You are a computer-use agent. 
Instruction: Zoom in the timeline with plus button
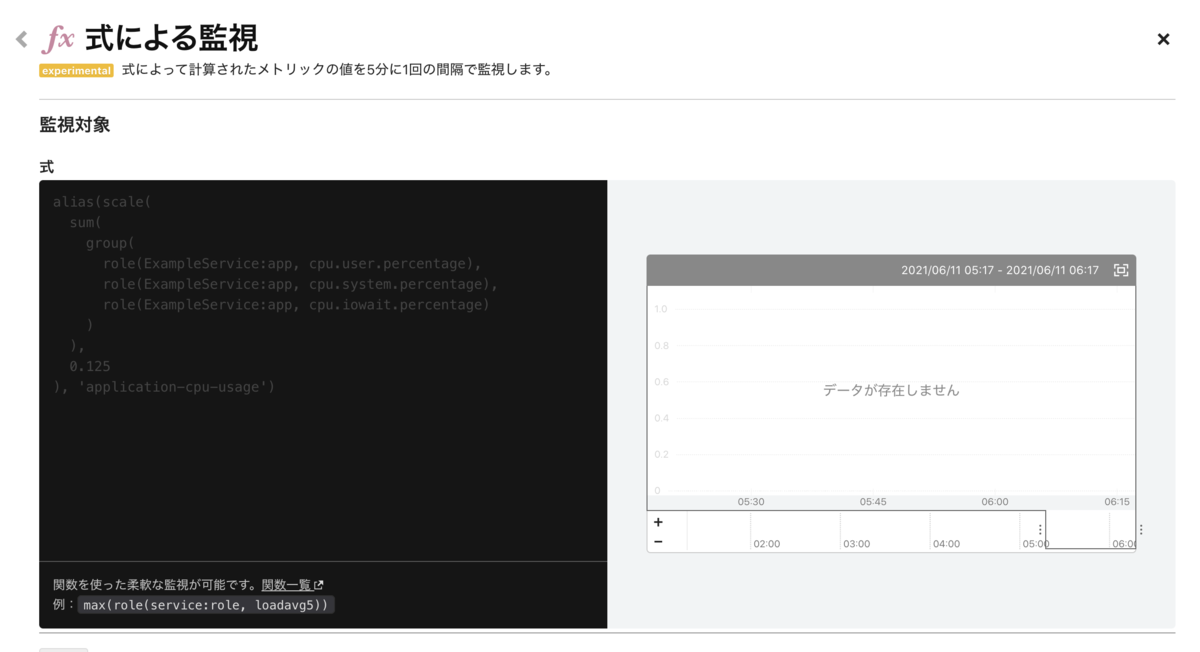(658, 522)
